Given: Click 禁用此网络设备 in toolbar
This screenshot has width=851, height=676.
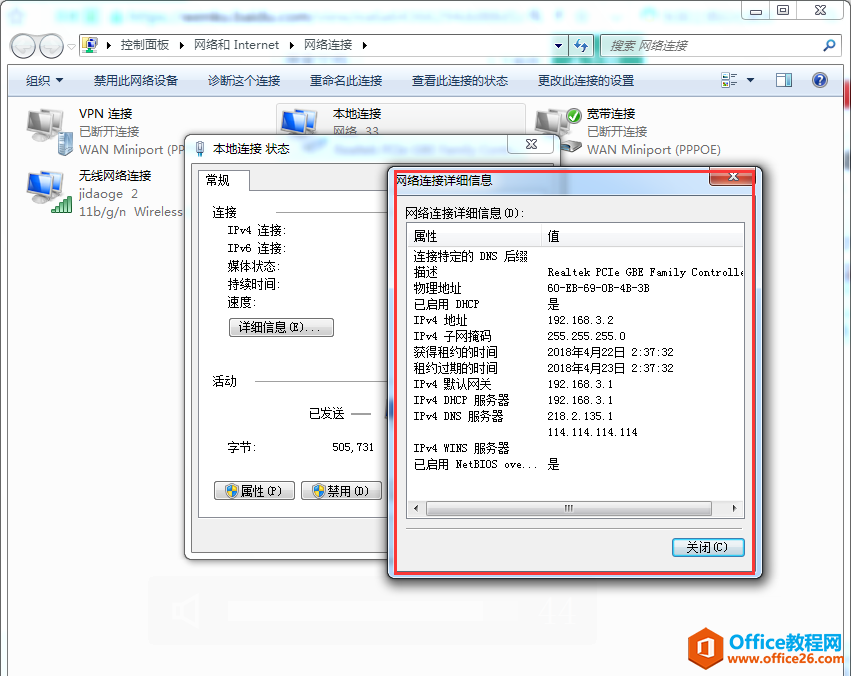Looking at the screenshot, I should pyautogui.click(x=136, y=81).
